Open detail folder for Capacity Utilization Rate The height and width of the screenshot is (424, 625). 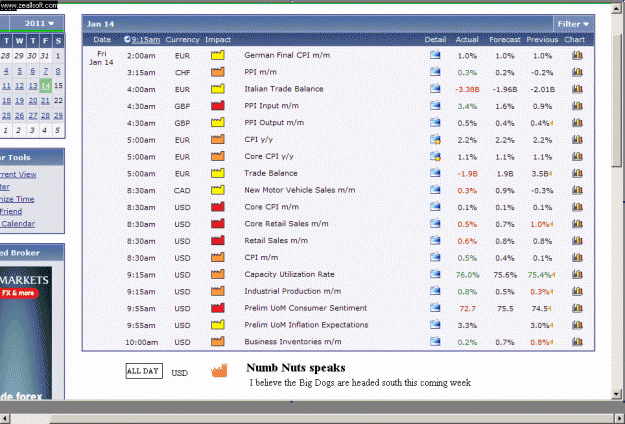pos(435,274)
